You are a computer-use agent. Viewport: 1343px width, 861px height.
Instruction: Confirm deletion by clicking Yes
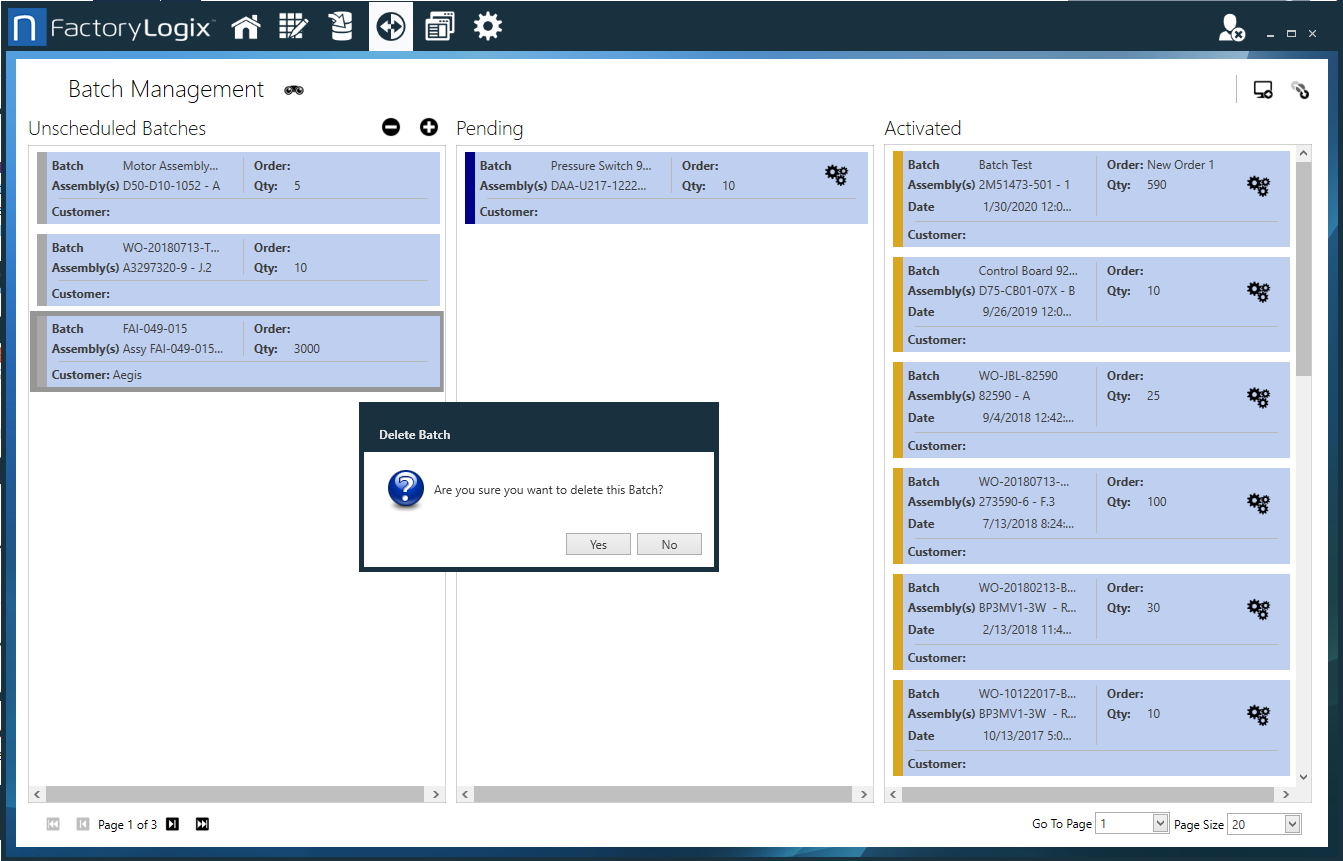click(598, 544)
